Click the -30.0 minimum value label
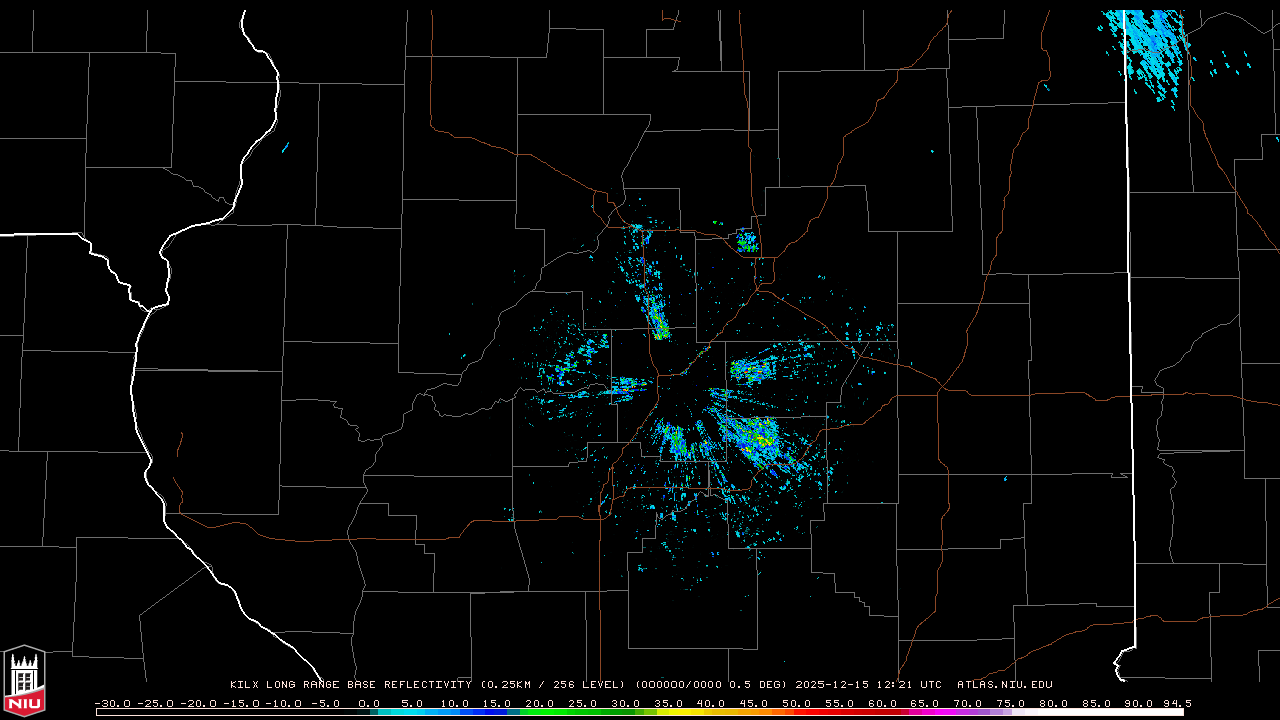The image size is (1280, 720). click(x=111, y=703)
